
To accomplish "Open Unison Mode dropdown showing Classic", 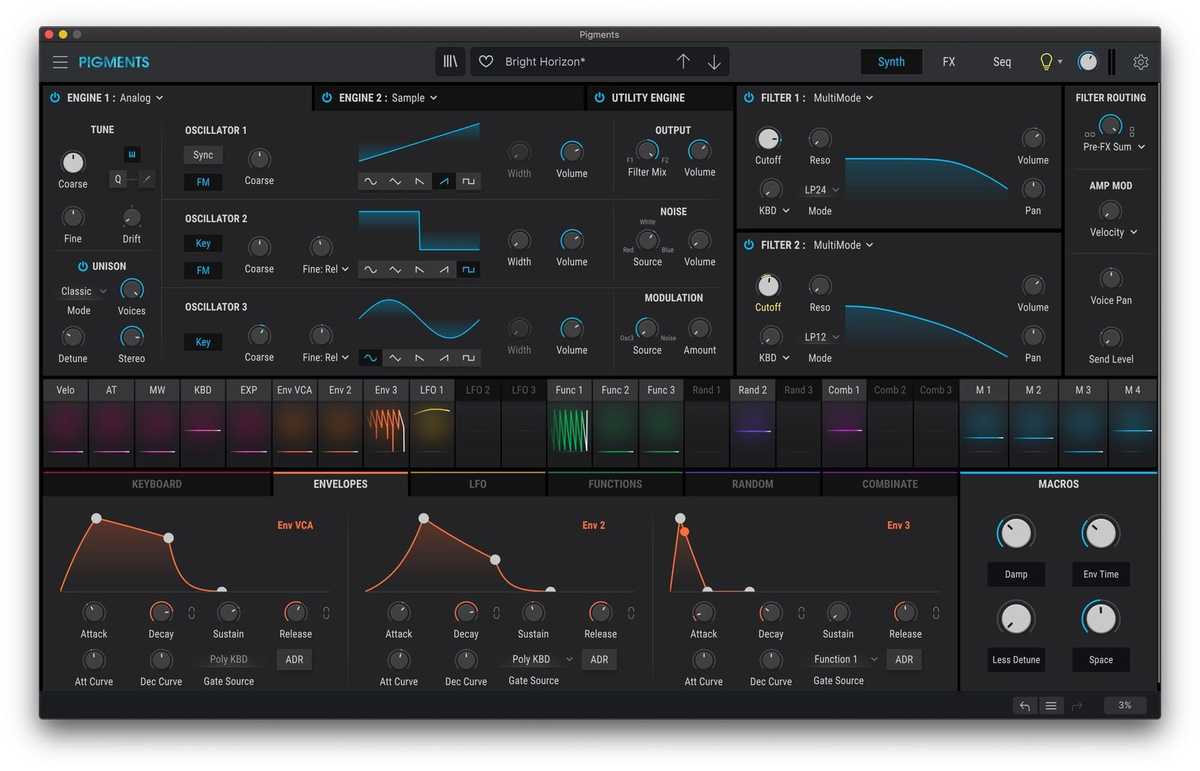I will (83, 291).
